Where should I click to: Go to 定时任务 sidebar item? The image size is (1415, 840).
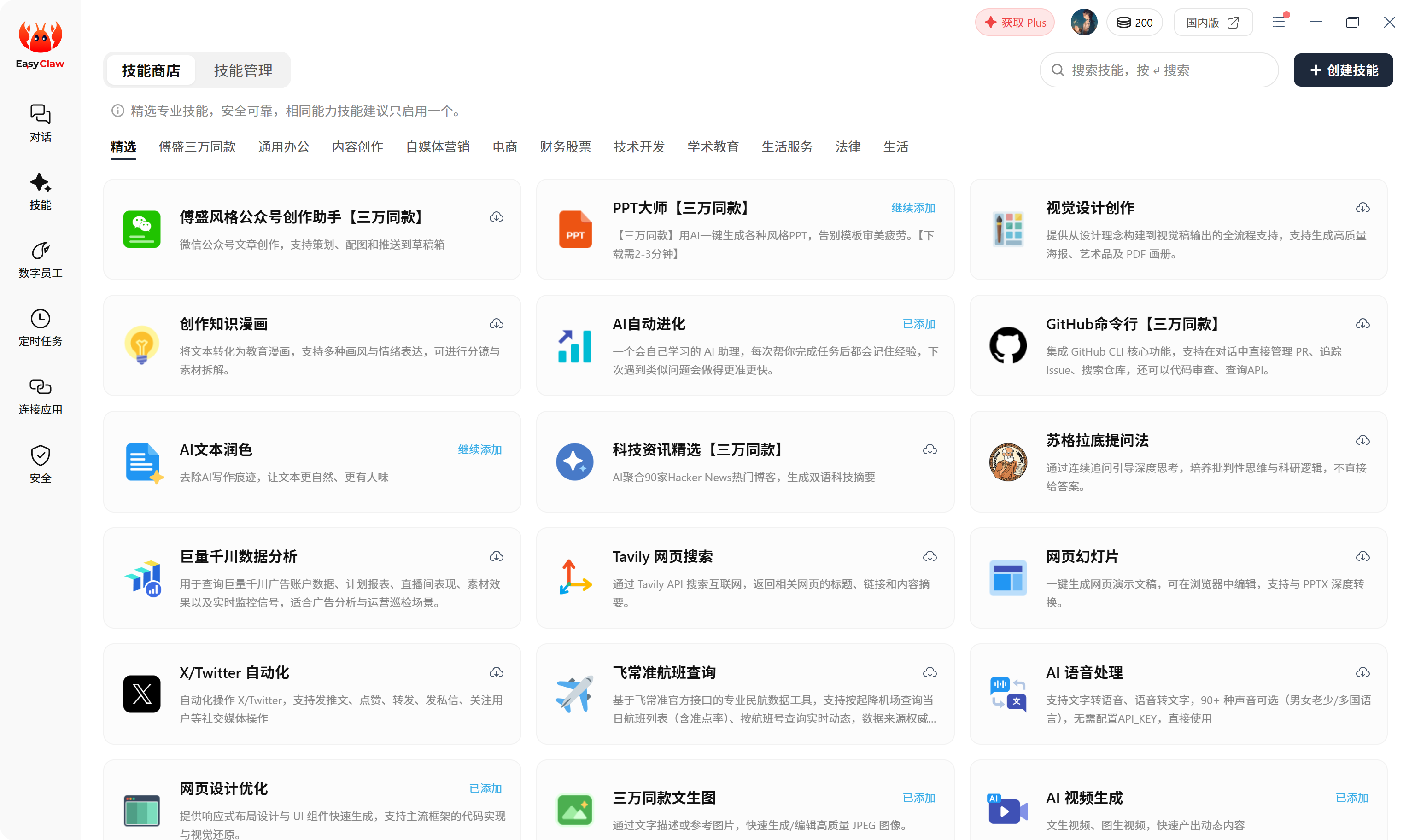click(40, 328)
